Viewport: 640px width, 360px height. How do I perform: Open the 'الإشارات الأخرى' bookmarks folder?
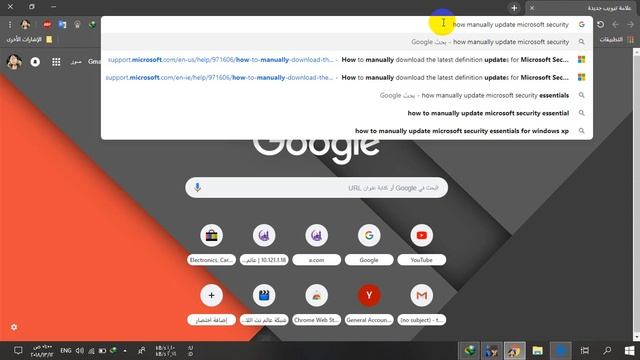point(29,40)
